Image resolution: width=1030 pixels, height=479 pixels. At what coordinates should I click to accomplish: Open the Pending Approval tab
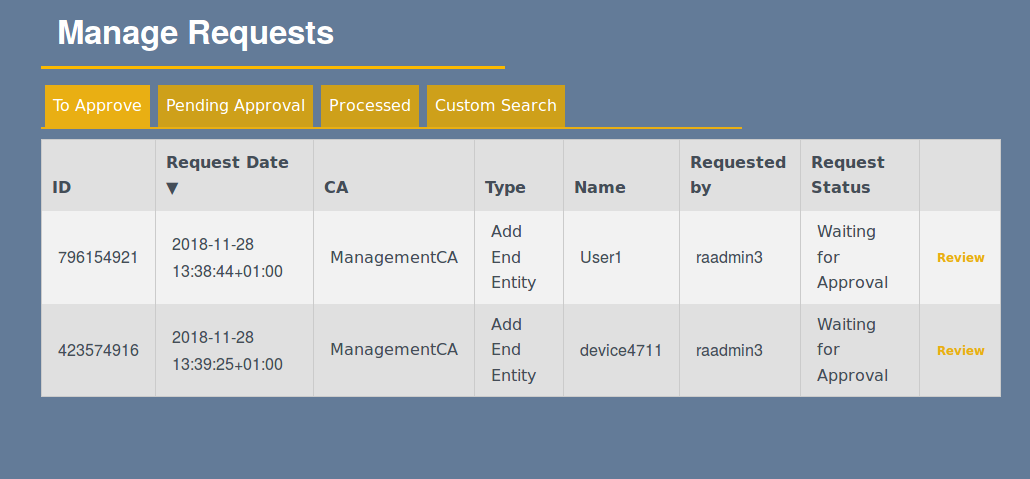pos(235,106)
